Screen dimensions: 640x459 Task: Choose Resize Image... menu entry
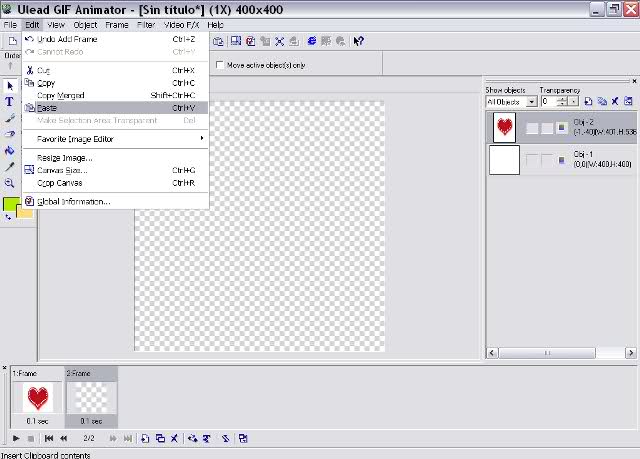[x=116, y=158]
